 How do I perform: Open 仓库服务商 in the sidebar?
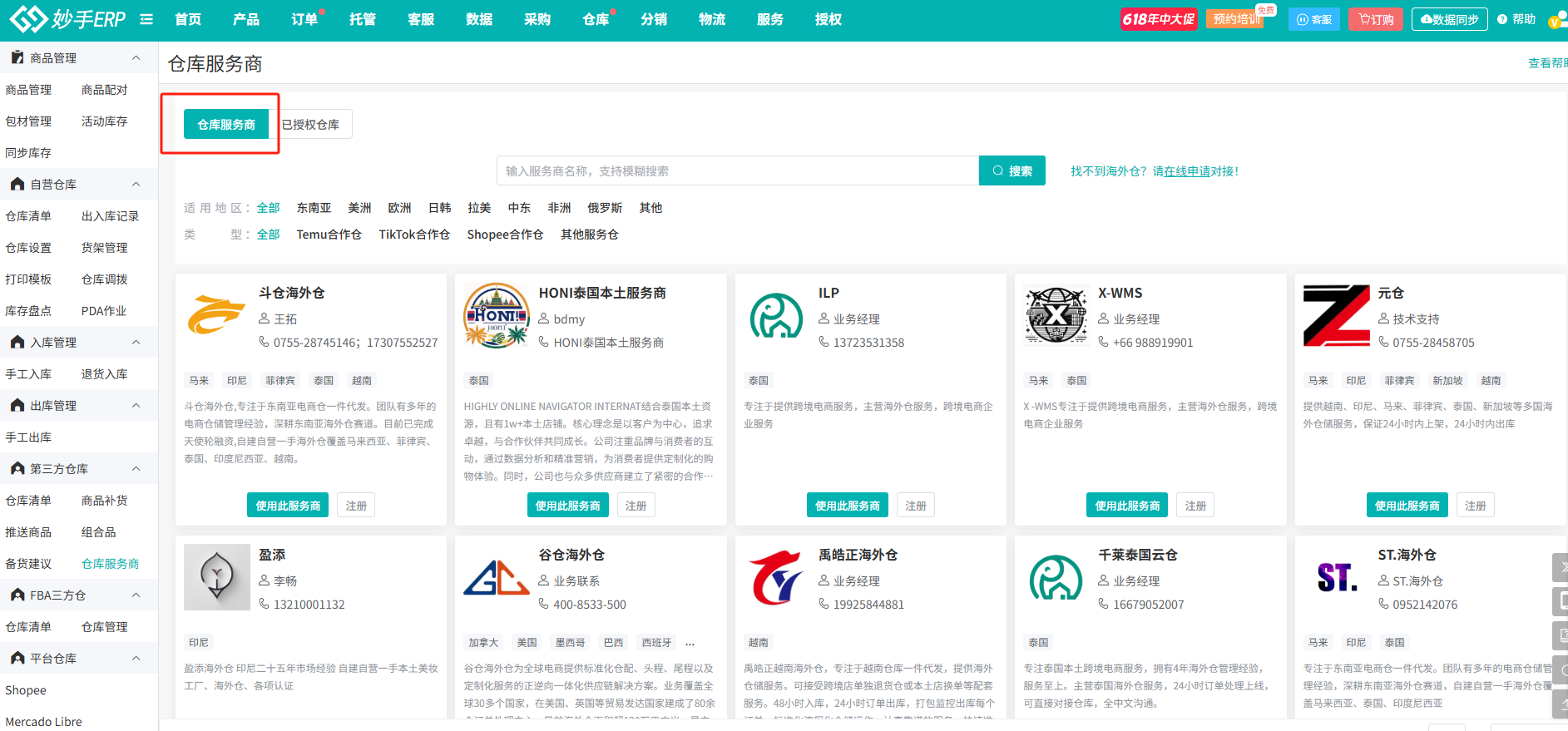(110, 563)
